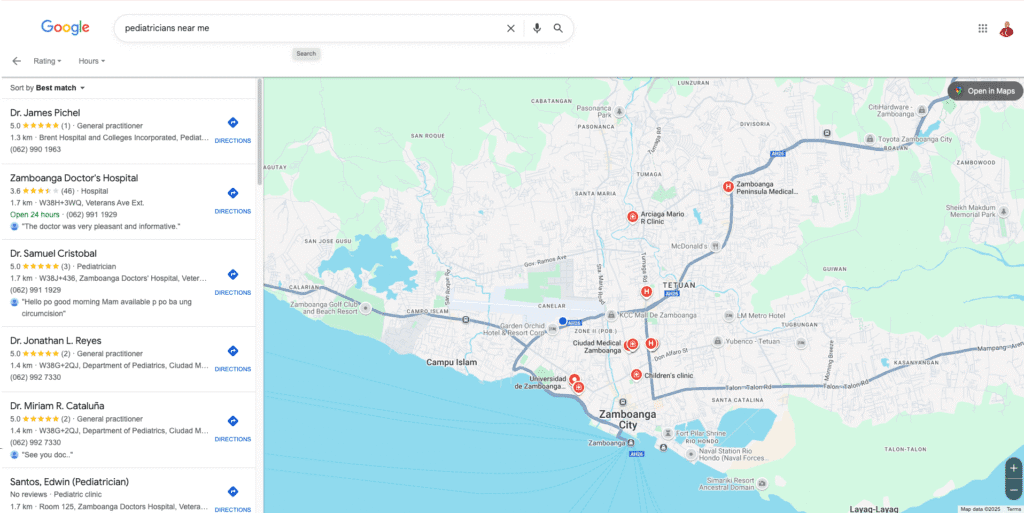This screenshot has width=1024, height=513.
Task: Click Toyota Zamboanga City marker
Action: point(869,139)
